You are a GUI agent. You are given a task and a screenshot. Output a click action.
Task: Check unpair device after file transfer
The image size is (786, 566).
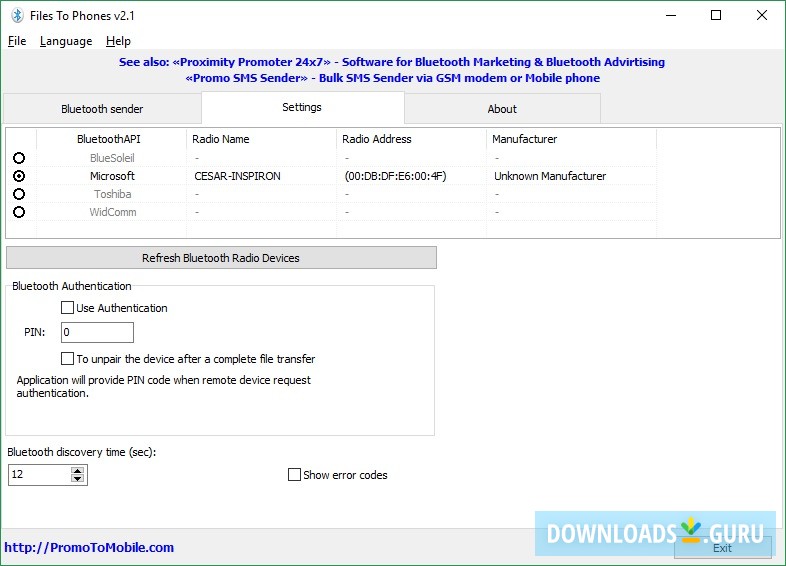(67, 358)
